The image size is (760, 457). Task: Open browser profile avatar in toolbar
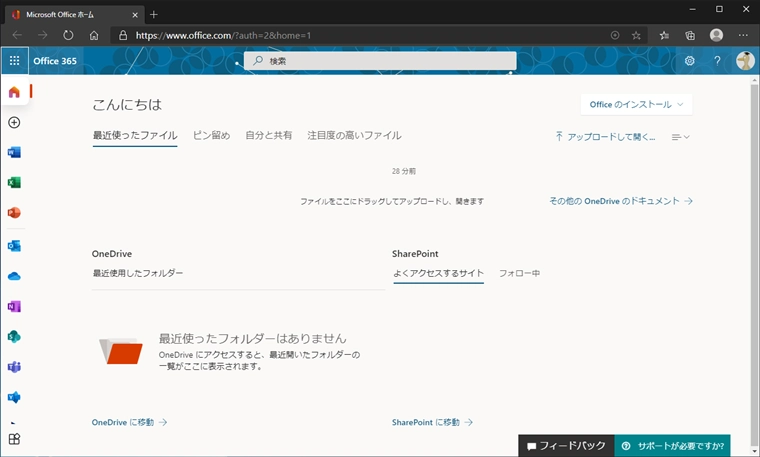(x=716, y=35)
